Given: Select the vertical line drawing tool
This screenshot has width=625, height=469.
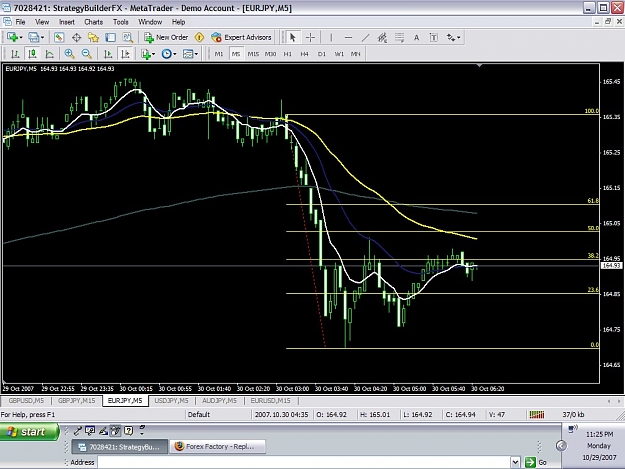Looking at the screenshot, I should click(x=331, y=37).
